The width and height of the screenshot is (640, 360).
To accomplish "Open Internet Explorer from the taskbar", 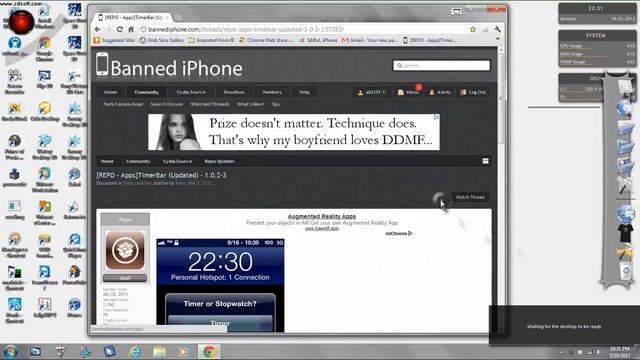I will point(134,351).
